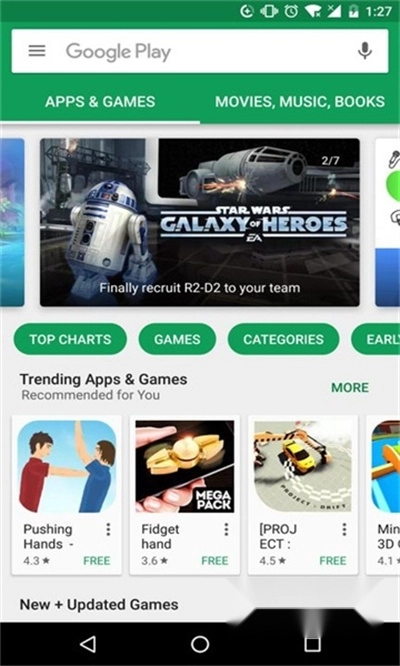This screenshot has height=666, width=400.
Task: Open the hamburger navigation menu
Action: [x=37, y=51]
